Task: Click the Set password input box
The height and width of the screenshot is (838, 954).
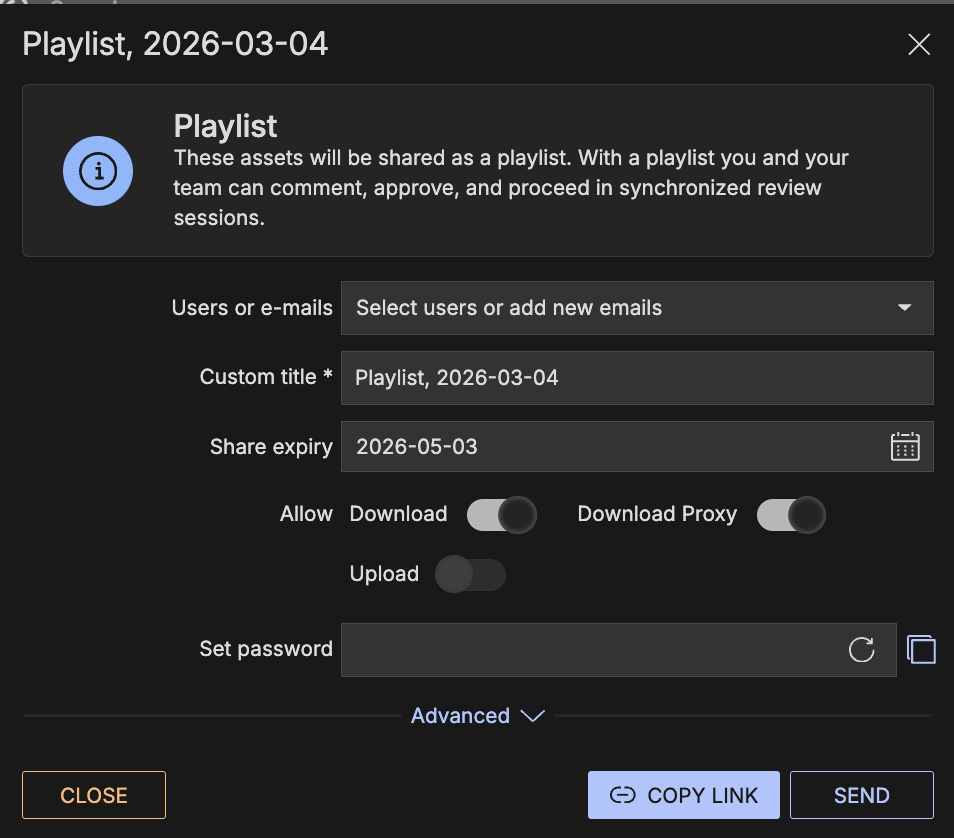Action: pos(590,650)
